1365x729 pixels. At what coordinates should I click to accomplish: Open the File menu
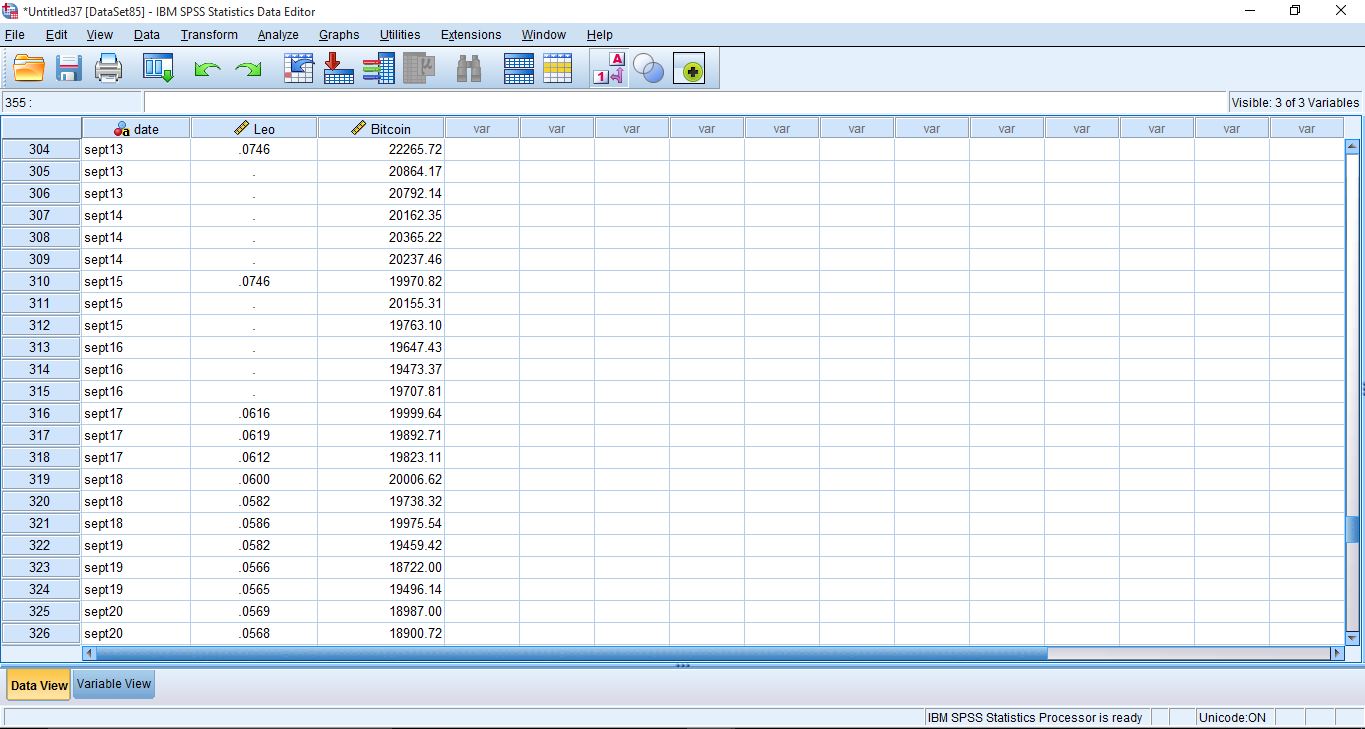click(x=15, y=34)
